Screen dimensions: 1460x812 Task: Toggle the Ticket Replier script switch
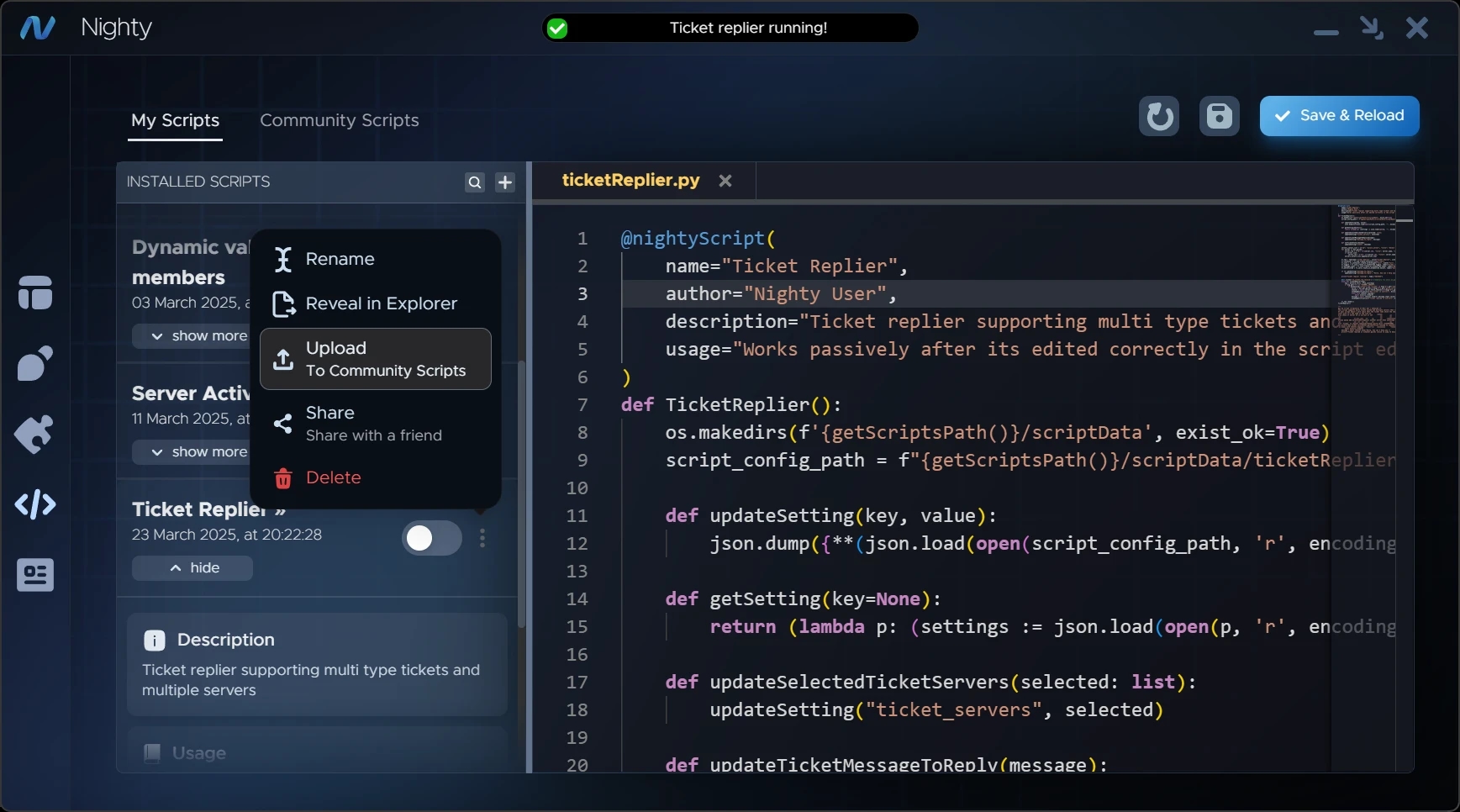coord(432,538)
